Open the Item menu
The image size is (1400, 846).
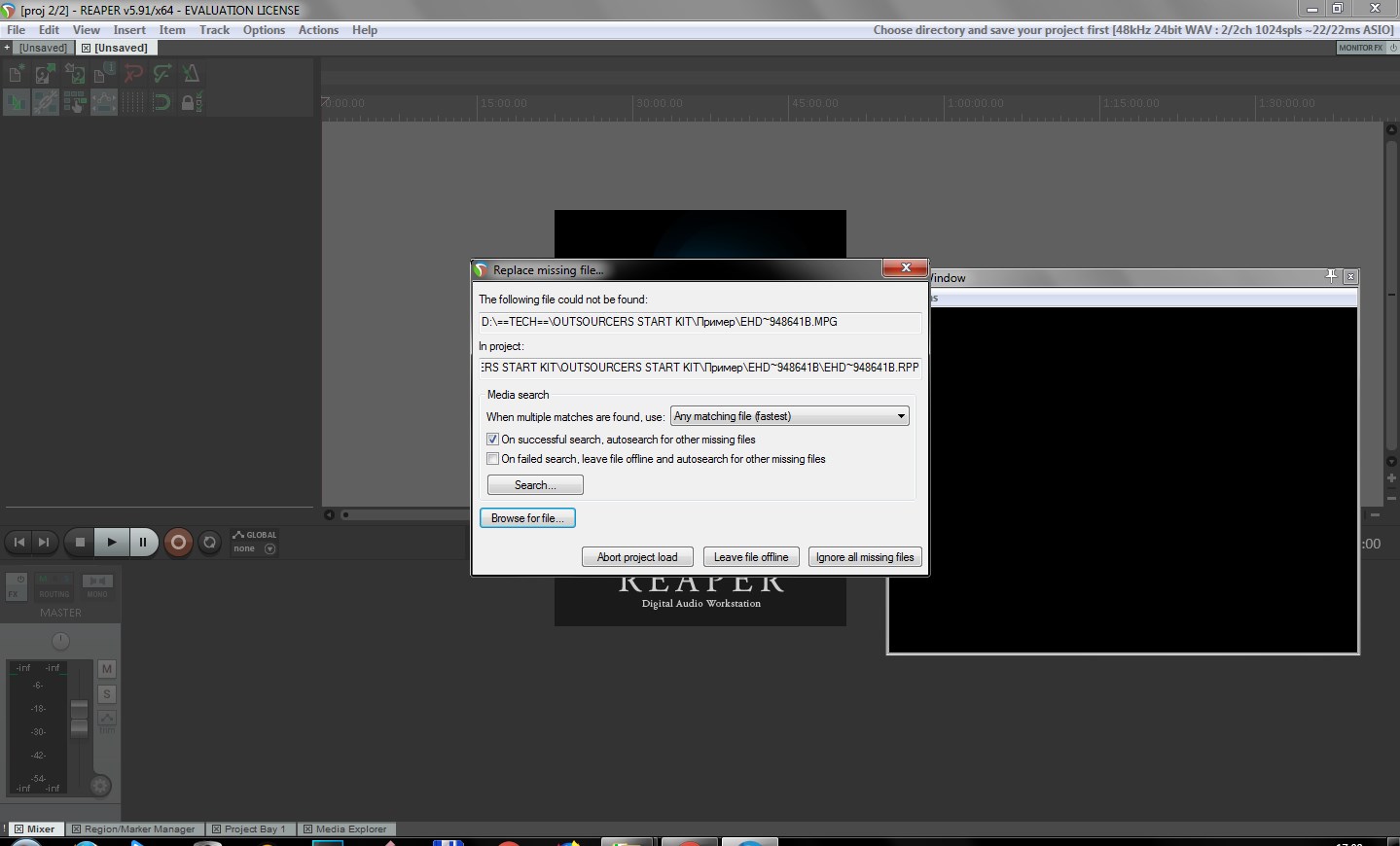[172, 30]
